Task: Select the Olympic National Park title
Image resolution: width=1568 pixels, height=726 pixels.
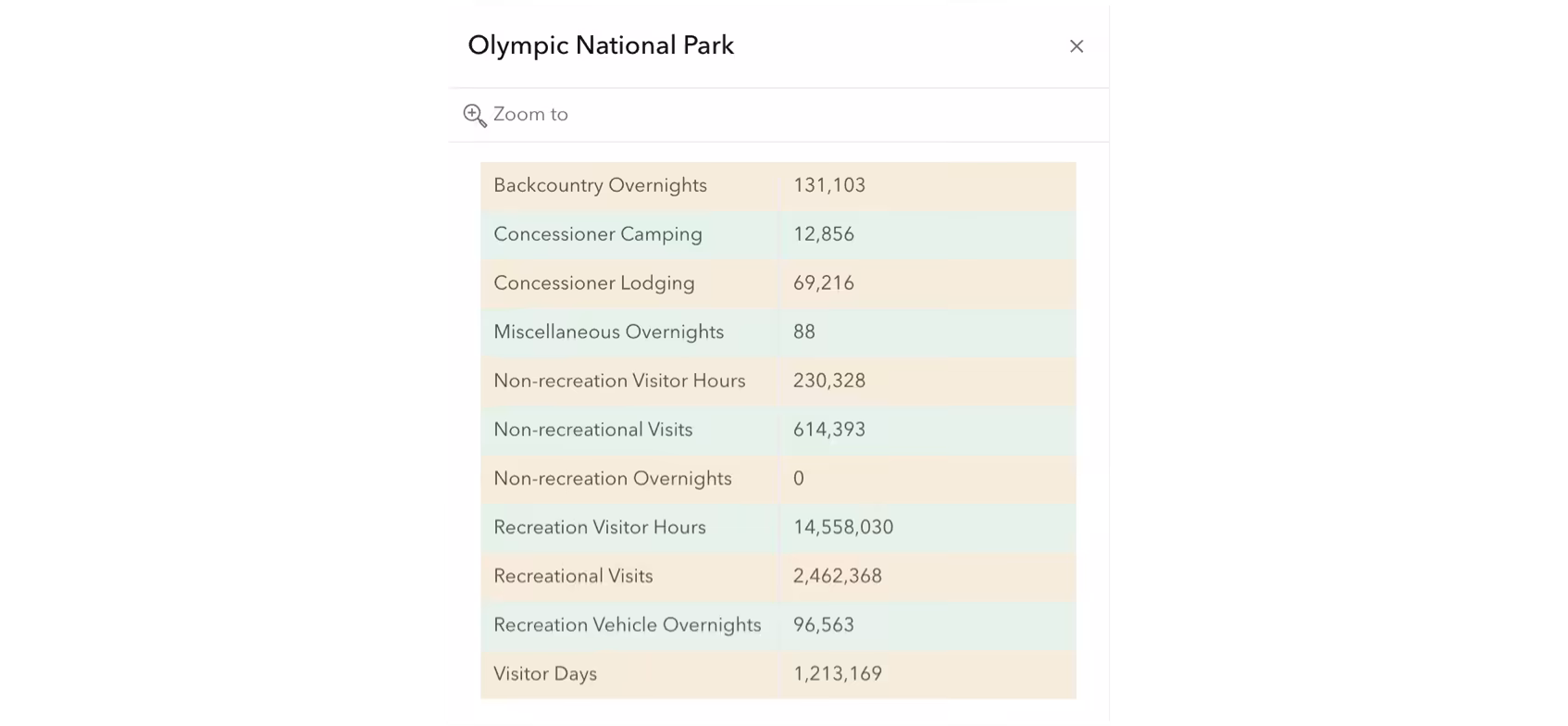Action: pyautogui.click(x=601, y=45)
